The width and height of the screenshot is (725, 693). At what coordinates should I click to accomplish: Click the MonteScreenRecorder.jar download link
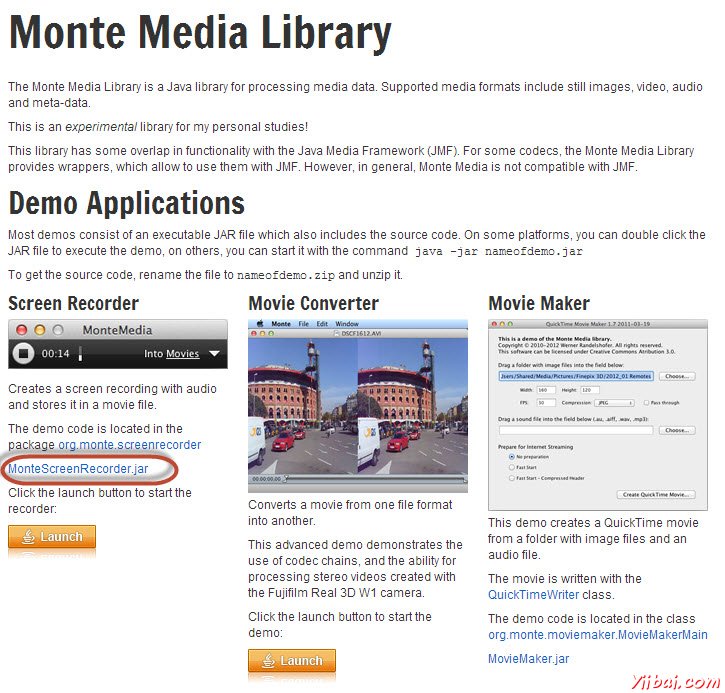click(78, 469)
